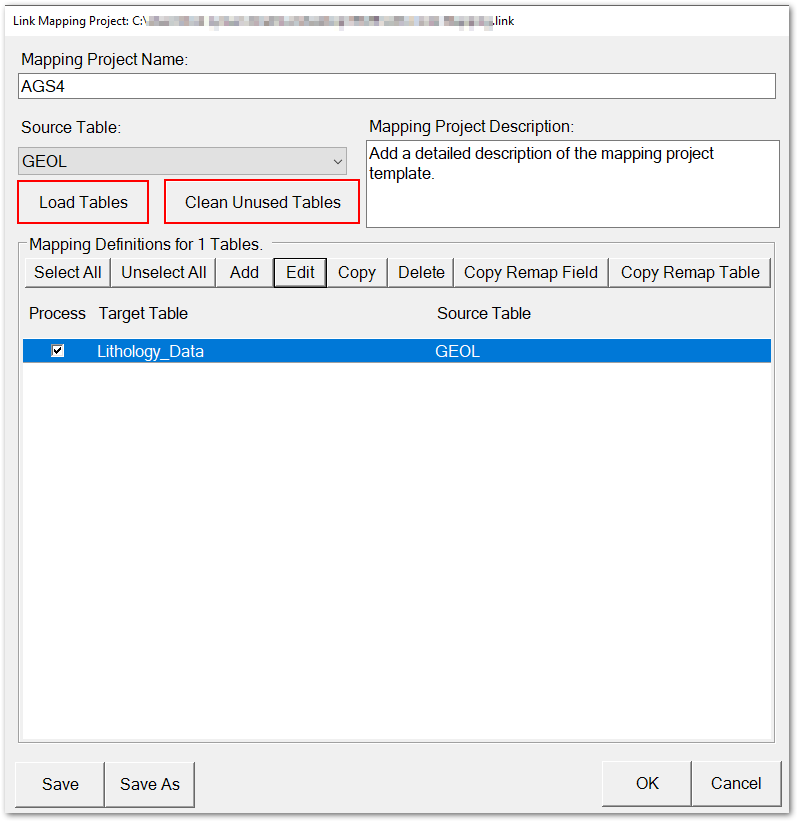The height and width of the screenshot is (822, 798).
Task: Cancel the mapping project dialog
Action: pyautogui.click(x=736, y=783)
